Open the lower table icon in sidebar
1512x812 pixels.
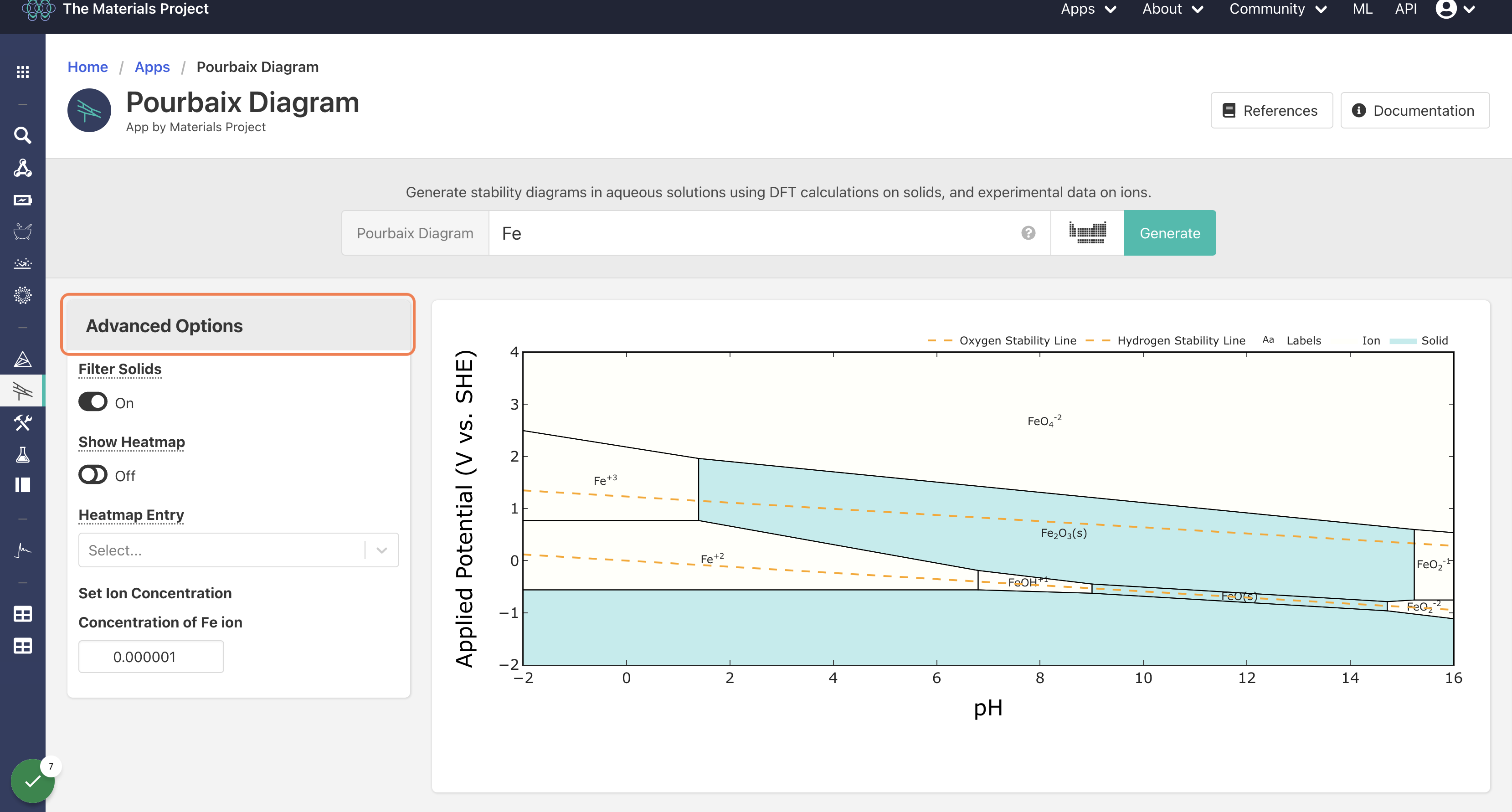pos(22,646)
